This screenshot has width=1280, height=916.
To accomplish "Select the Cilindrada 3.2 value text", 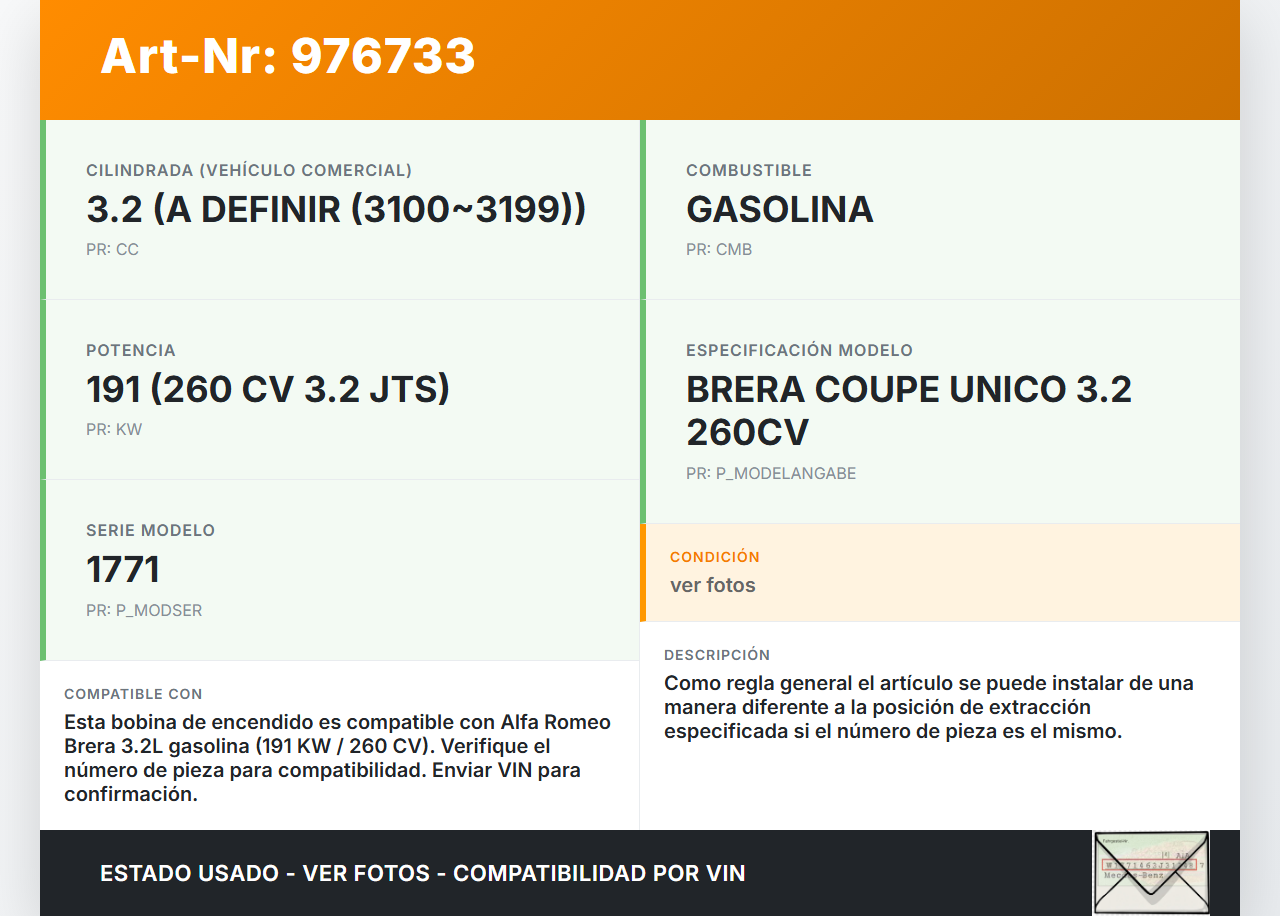I will 336,210.
